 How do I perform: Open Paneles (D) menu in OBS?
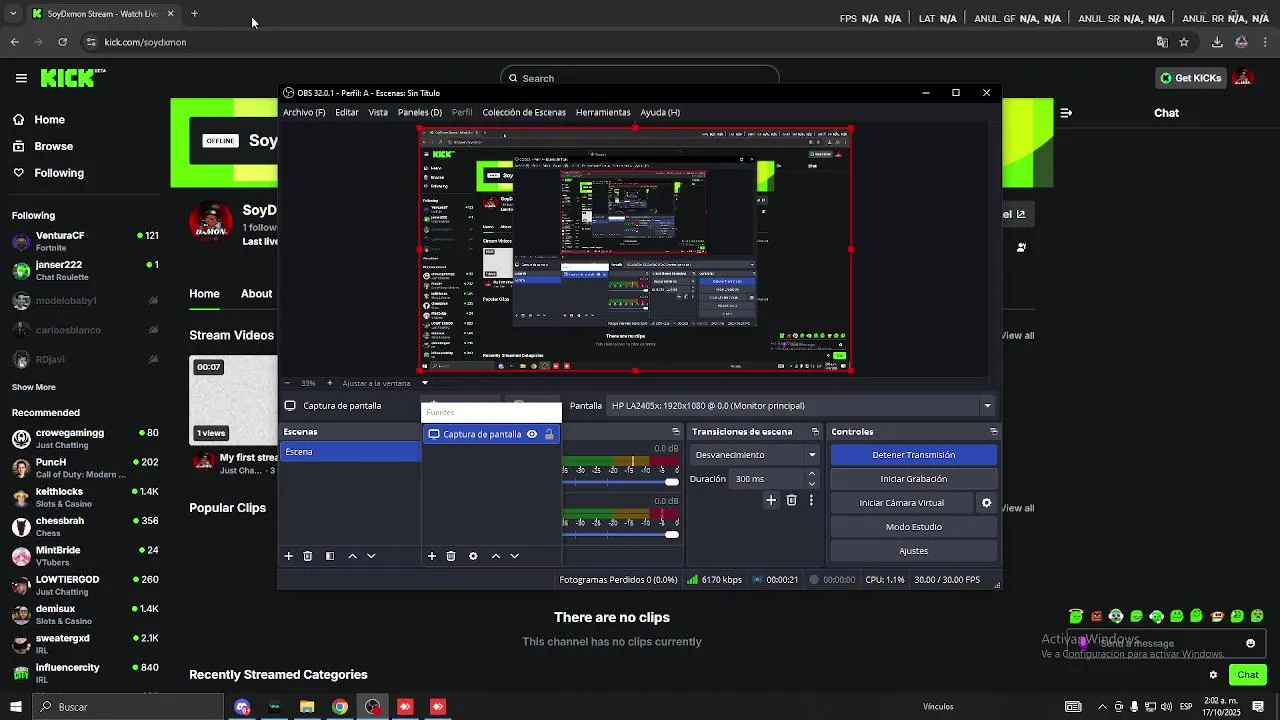(419, 113)
